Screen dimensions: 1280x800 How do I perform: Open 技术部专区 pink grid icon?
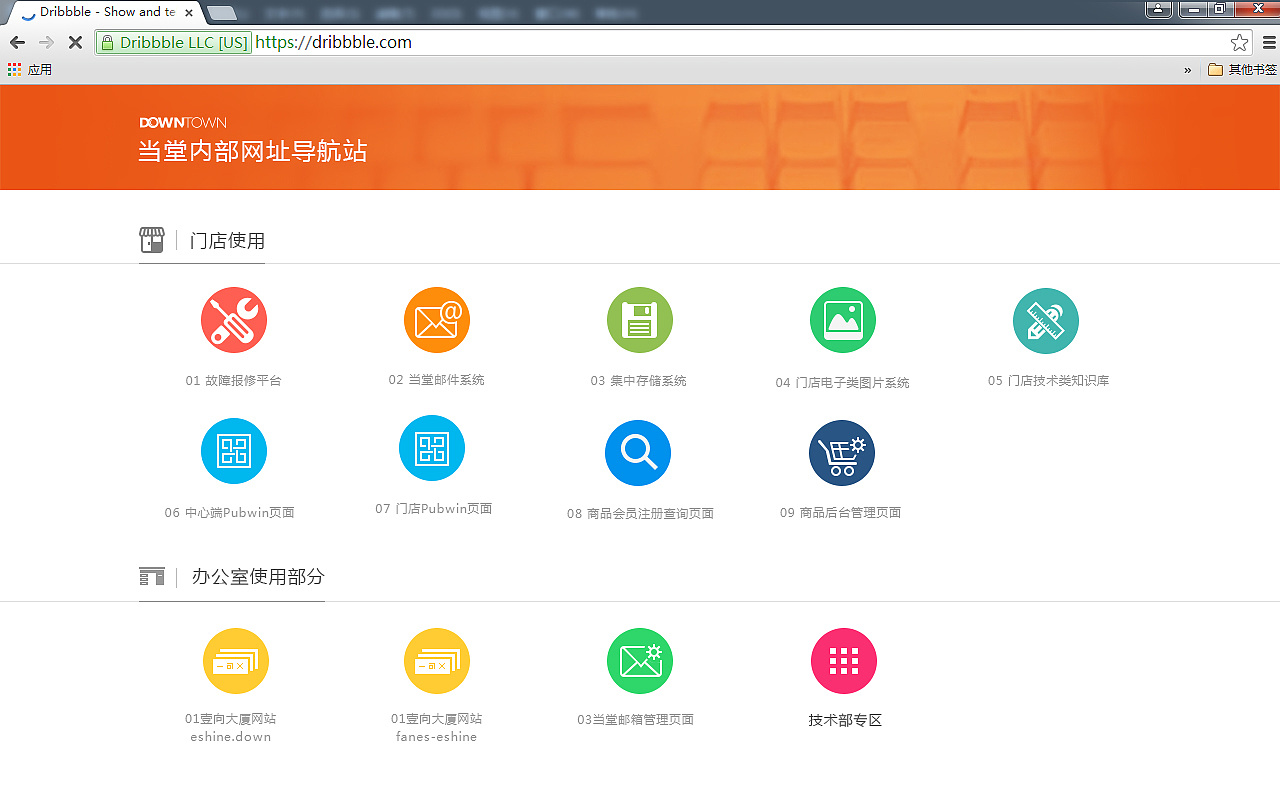click(845, 660)
